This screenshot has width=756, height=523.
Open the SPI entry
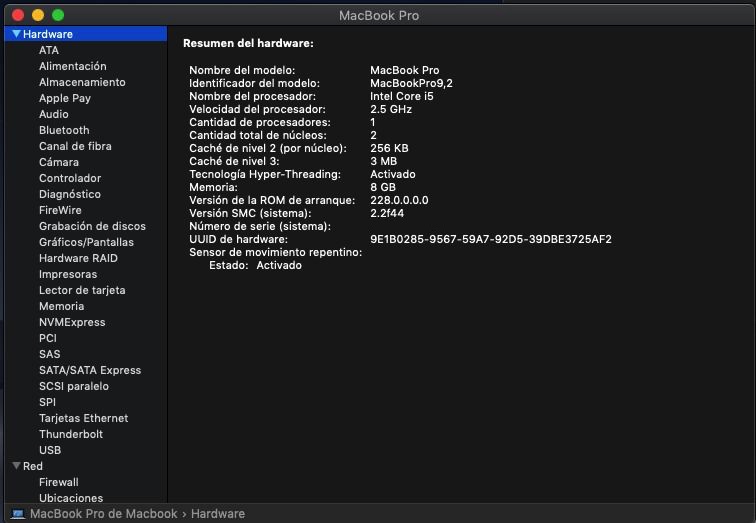[47, 402]
